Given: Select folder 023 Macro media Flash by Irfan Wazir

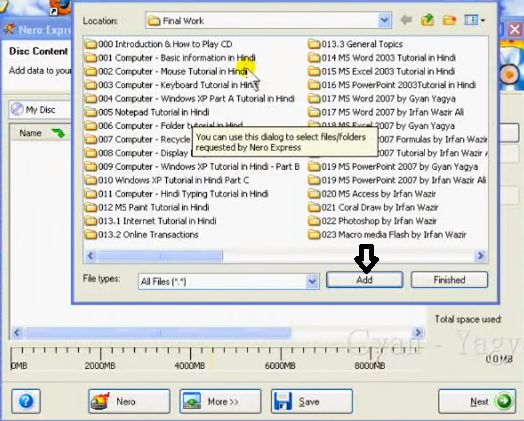Looking at the screenshot, I should 387,235.
